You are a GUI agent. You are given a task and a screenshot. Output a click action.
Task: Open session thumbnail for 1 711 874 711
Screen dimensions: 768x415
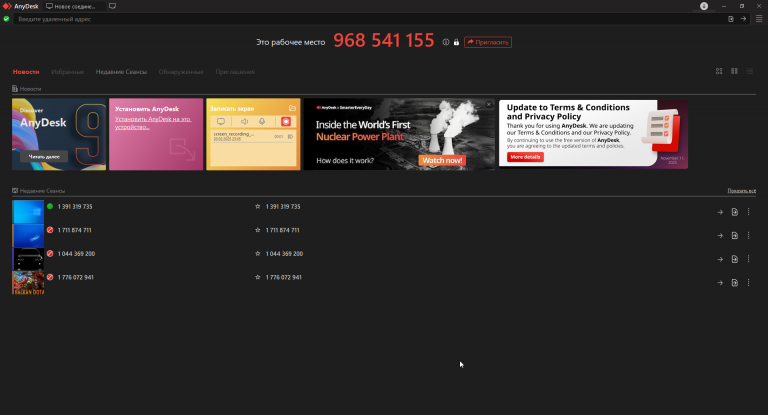[x=28, y=235]
